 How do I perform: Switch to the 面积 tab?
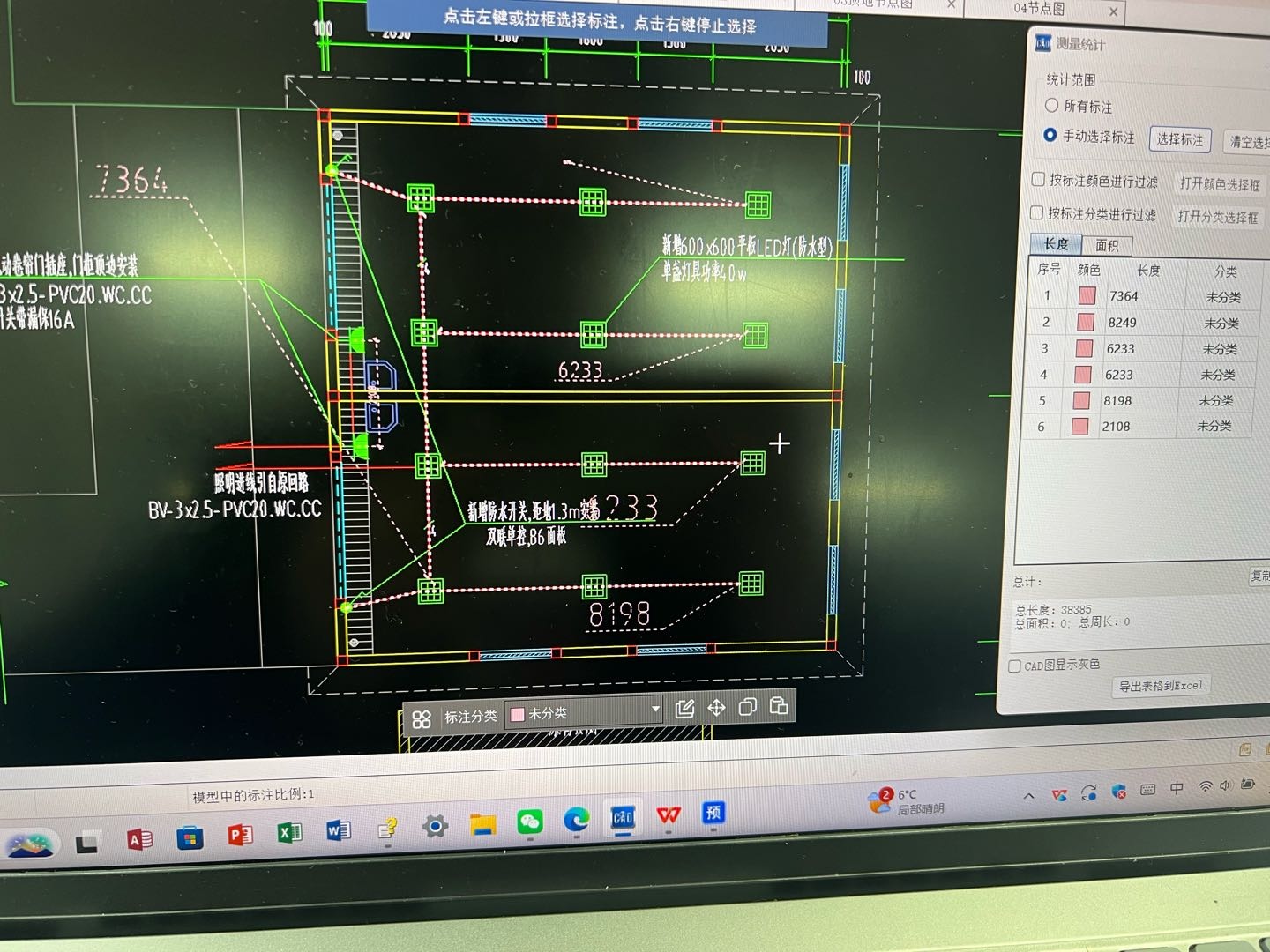(1107, 245)
